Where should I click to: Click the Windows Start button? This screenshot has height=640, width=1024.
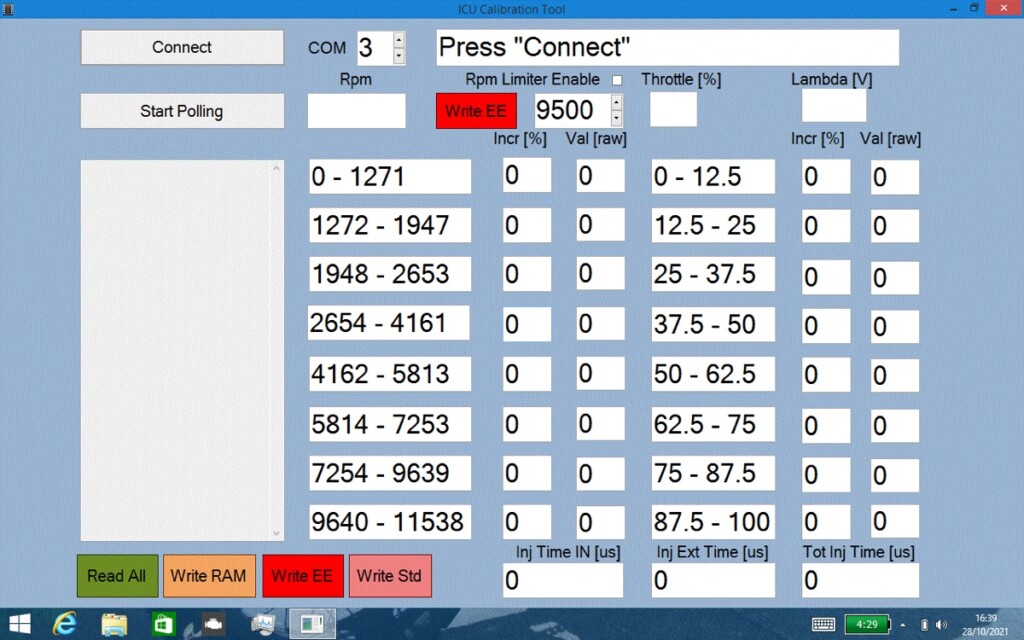pos(20,624)
